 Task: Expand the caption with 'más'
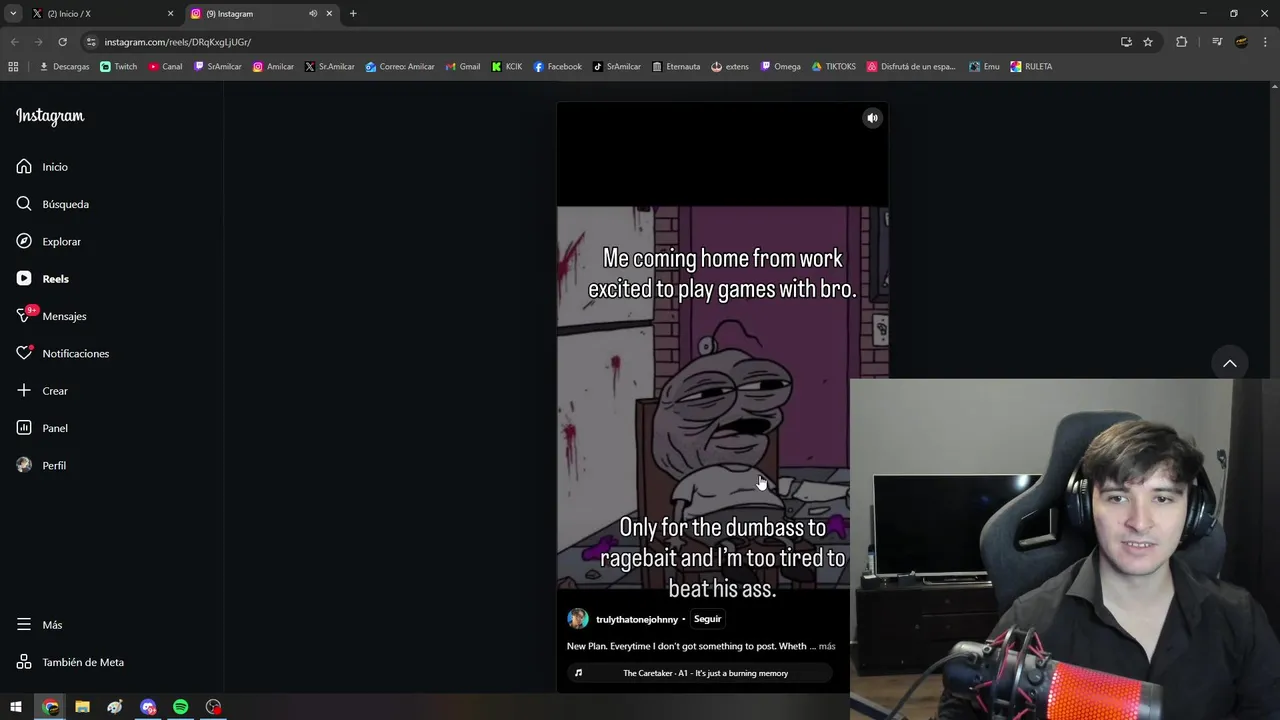[827, 646]
